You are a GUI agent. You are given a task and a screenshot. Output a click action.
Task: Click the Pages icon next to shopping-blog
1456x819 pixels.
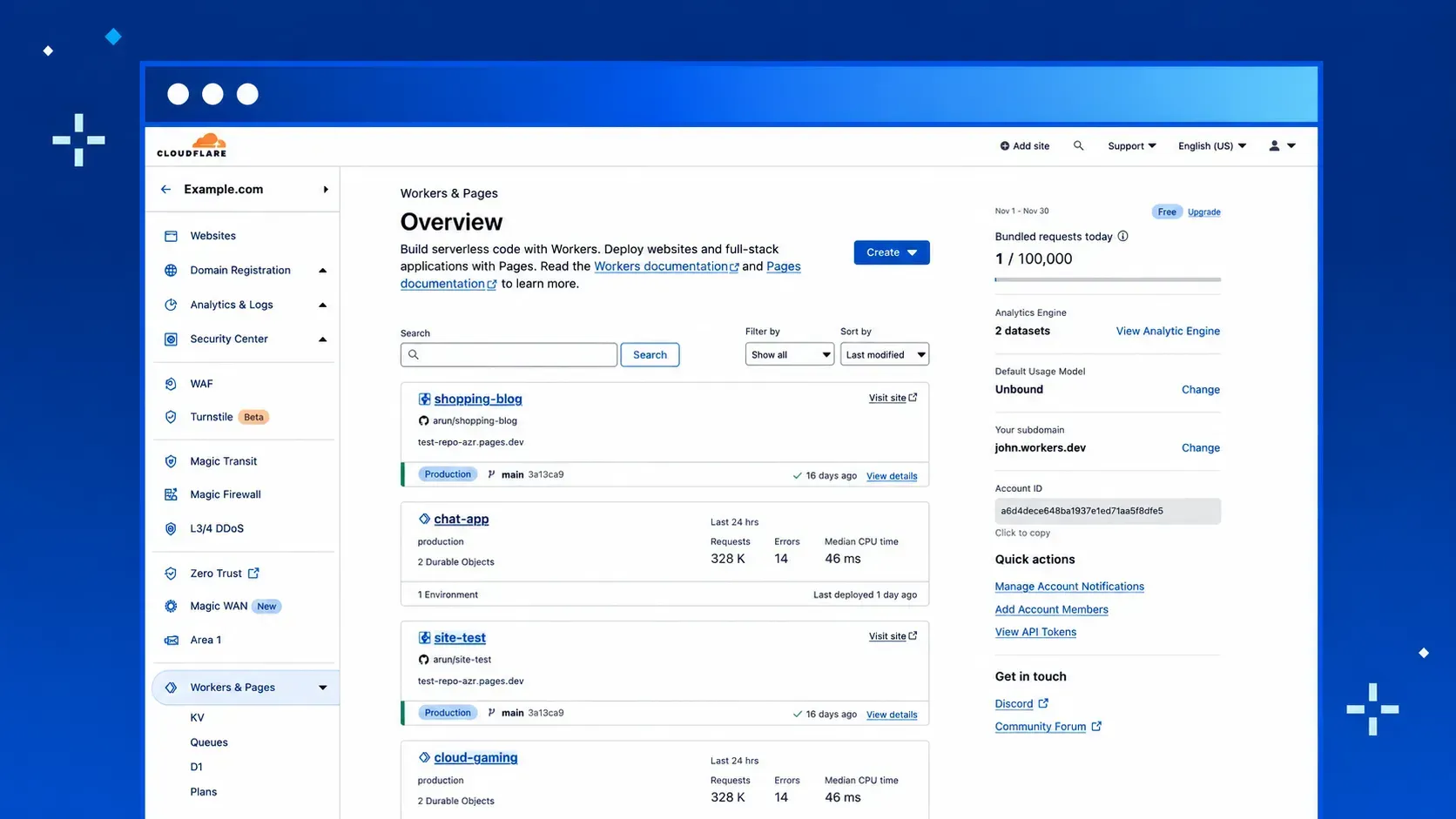[x=424, y=399]
